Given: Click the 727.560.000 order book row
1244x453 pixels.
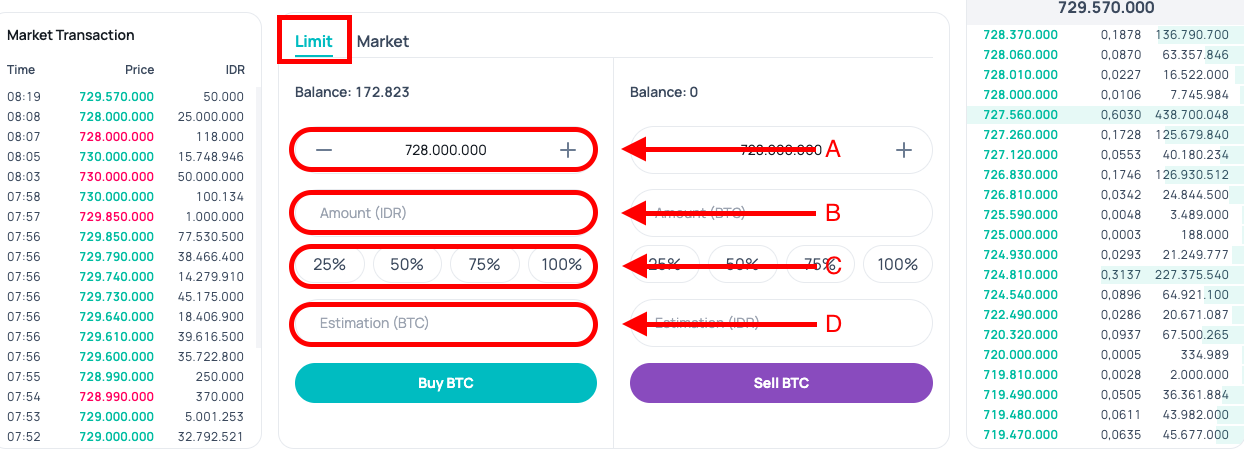Looking at the screenshot, I should pyautogui.click(x=1105, y=115).
